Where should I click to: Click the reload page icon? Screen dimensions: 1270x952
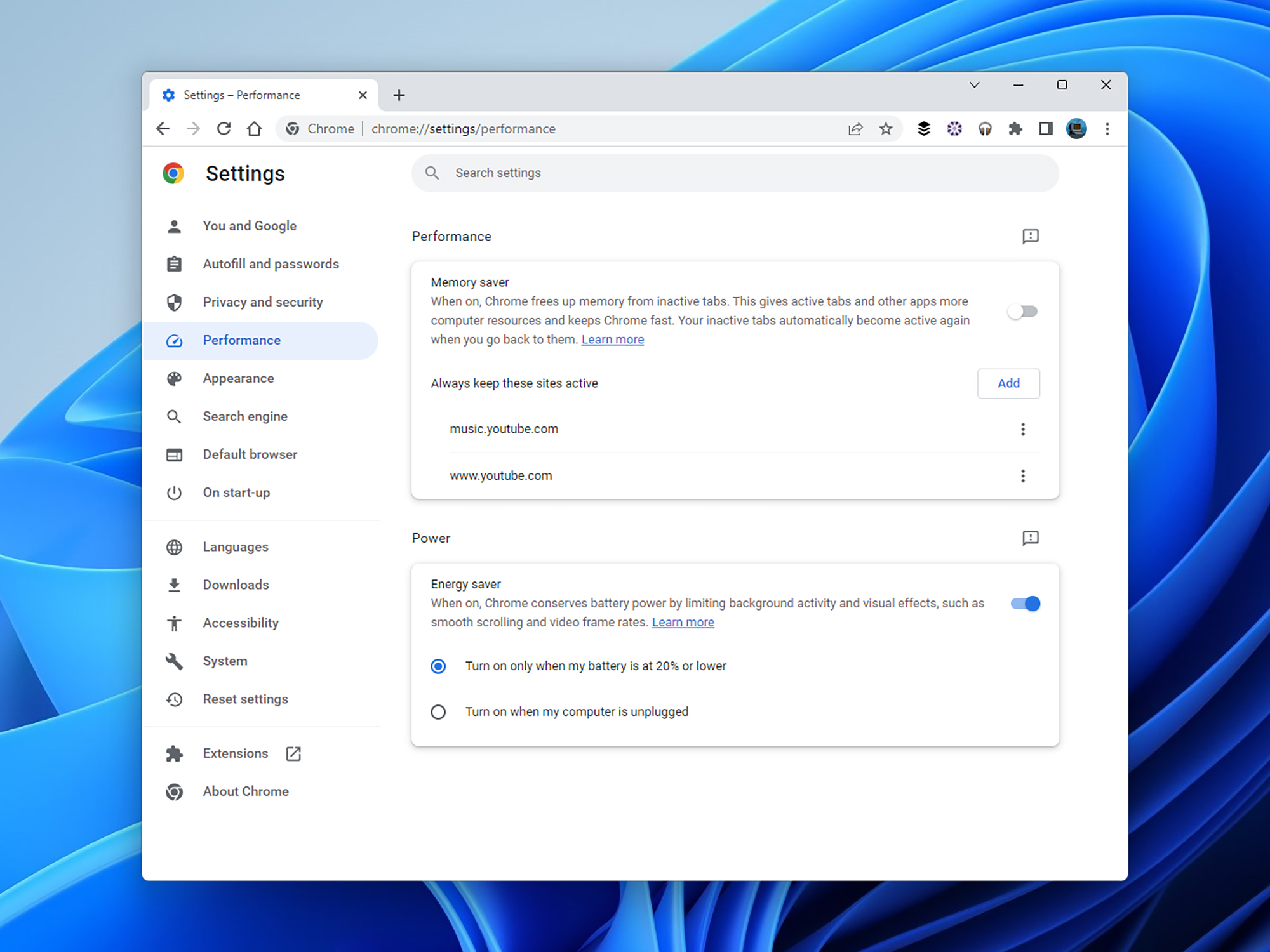point(224,129)
